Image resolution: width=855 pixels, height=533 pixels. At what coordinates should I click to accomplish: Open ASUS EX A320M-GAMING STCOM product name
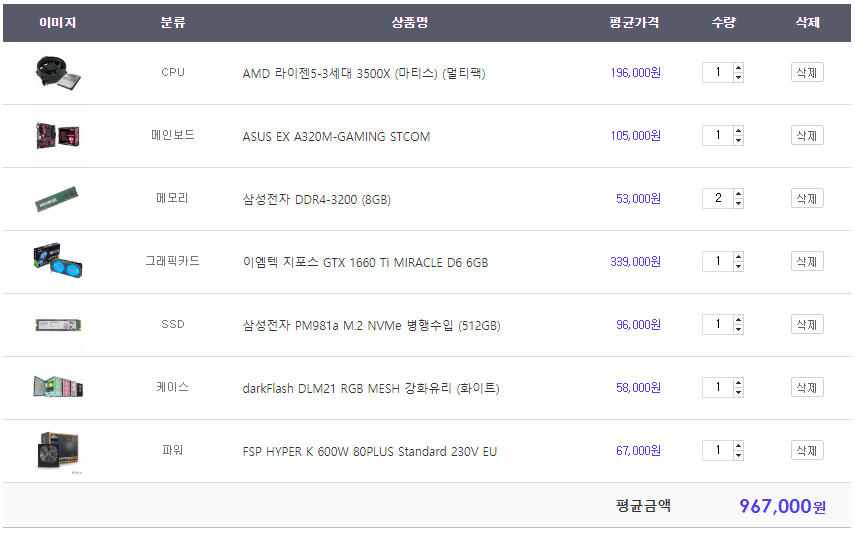[336, 136]
